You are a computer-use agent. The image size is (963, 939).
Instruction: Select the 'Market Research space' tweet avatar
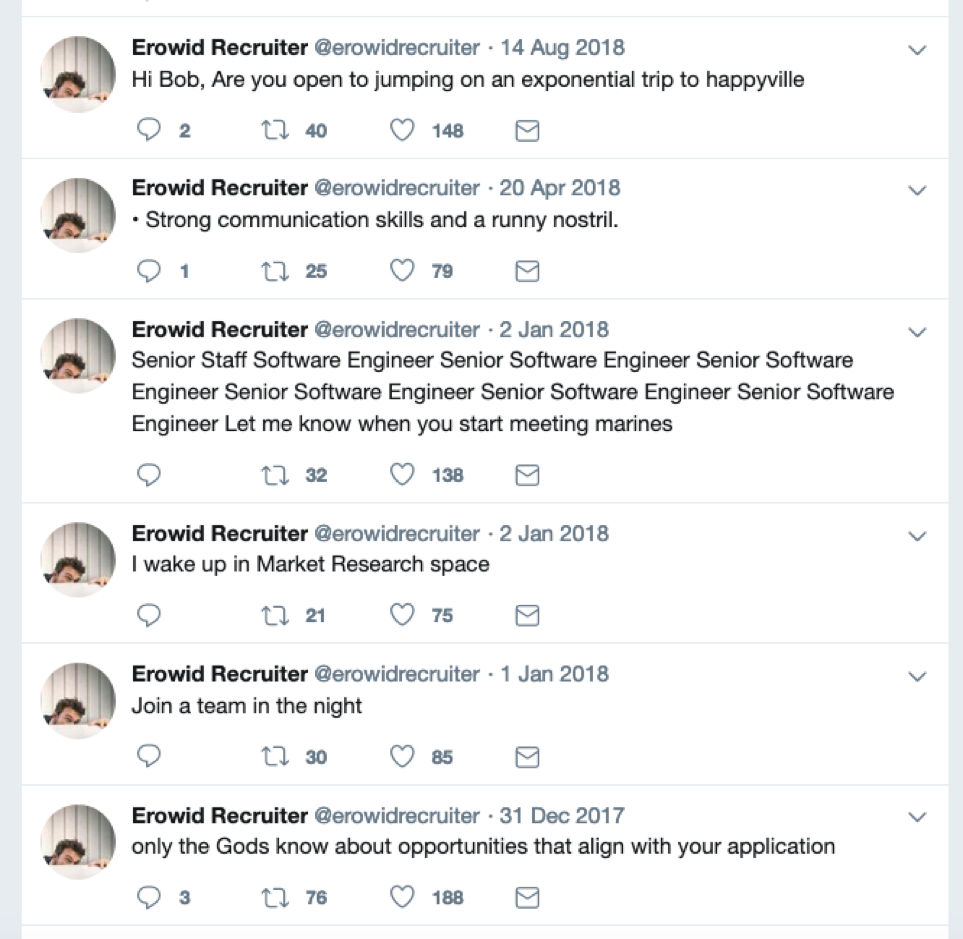(78, 559)
